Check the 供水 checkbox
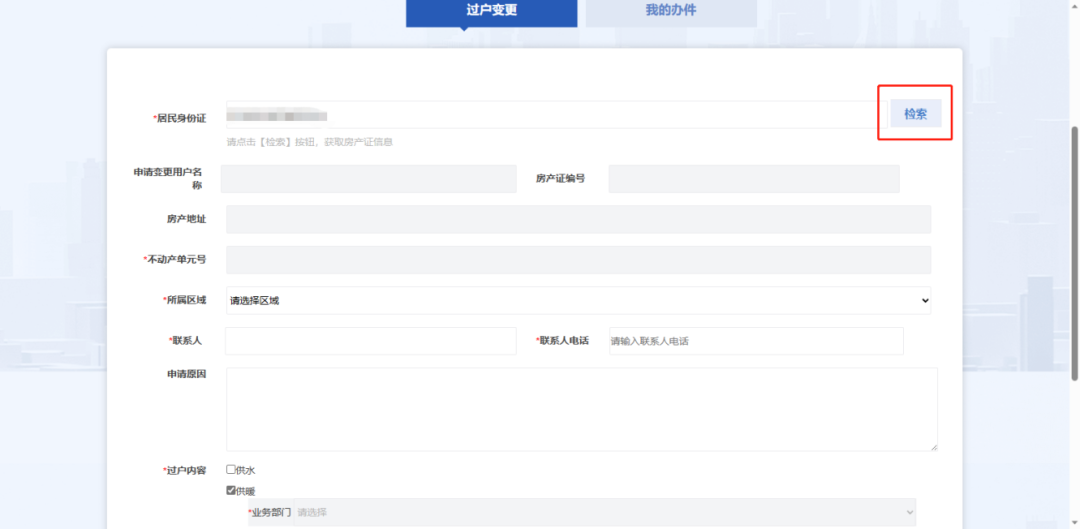The image size is (1080, 529). pos(231,469)
